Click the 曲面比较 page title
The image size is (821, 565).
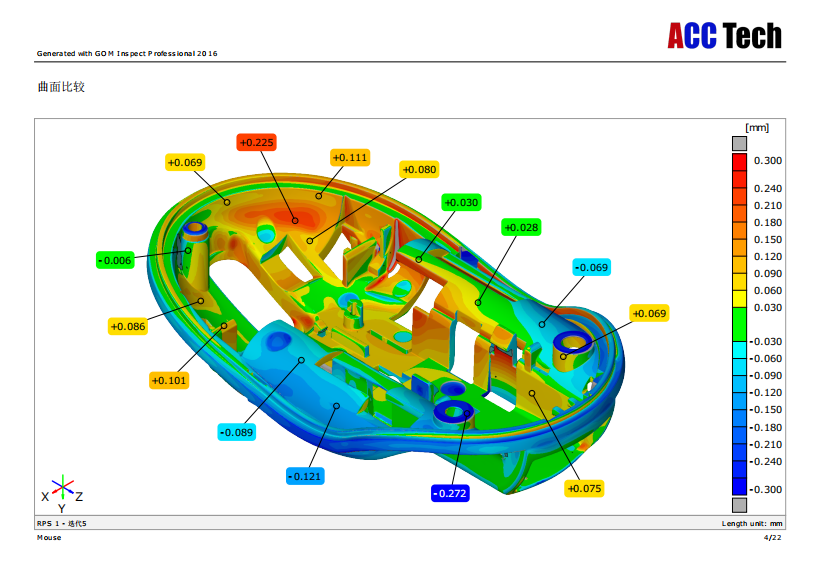(x=61, y=88)
